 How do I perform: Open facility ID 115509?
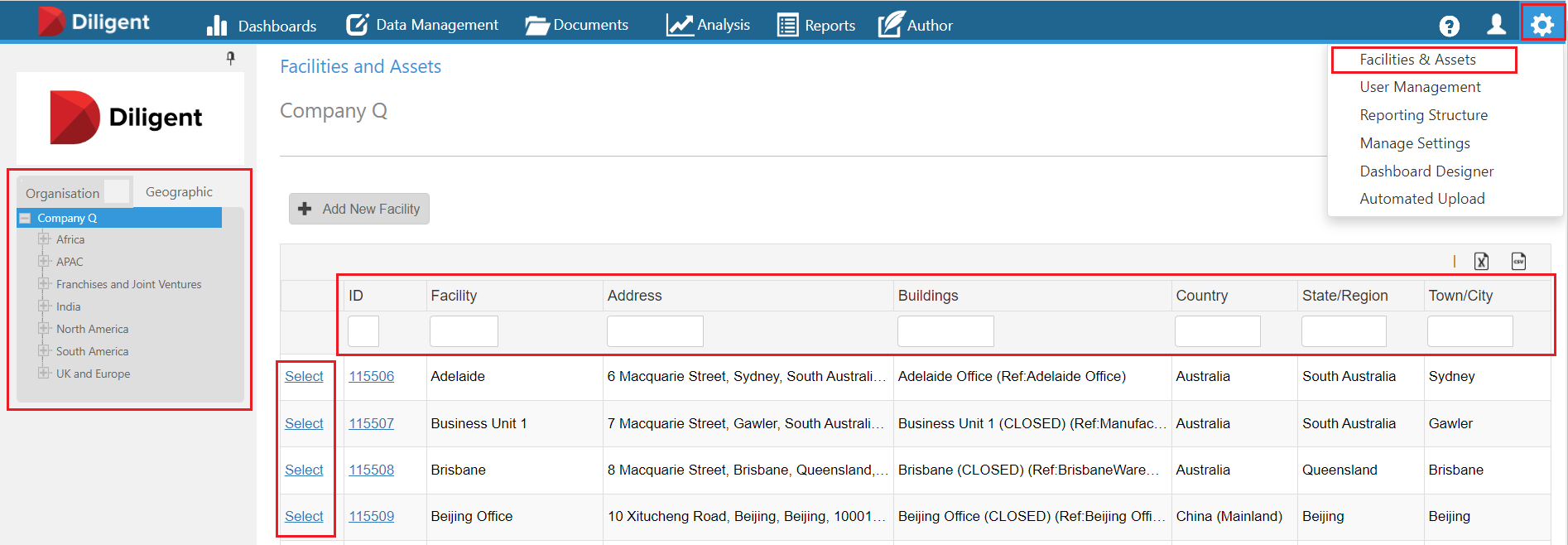371,516
